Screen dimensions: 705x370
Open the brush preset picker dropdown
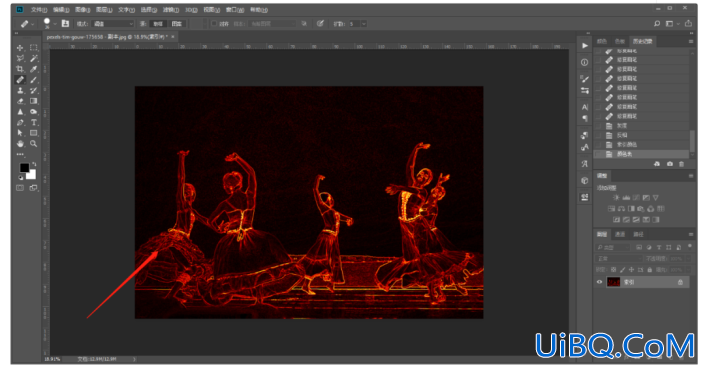pos(55,23)
